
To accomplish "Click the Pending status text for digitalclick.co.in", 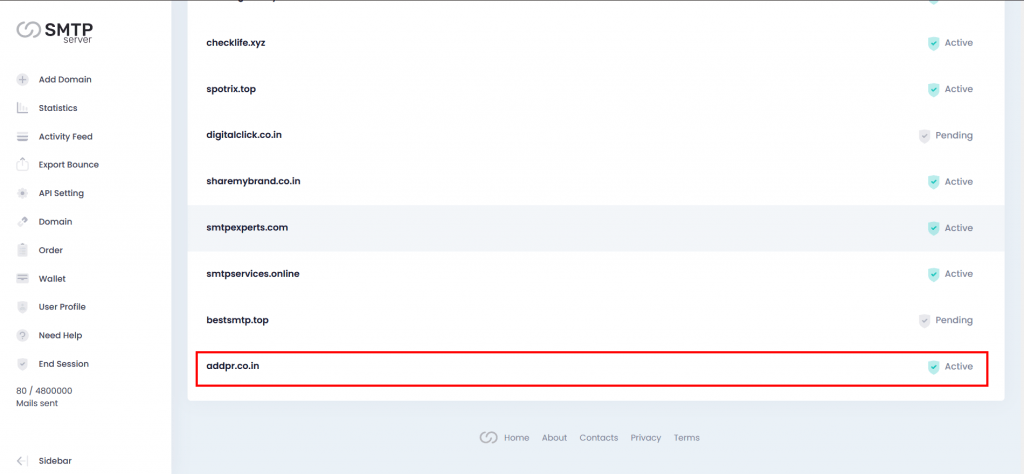I will [x=954, y=136].
